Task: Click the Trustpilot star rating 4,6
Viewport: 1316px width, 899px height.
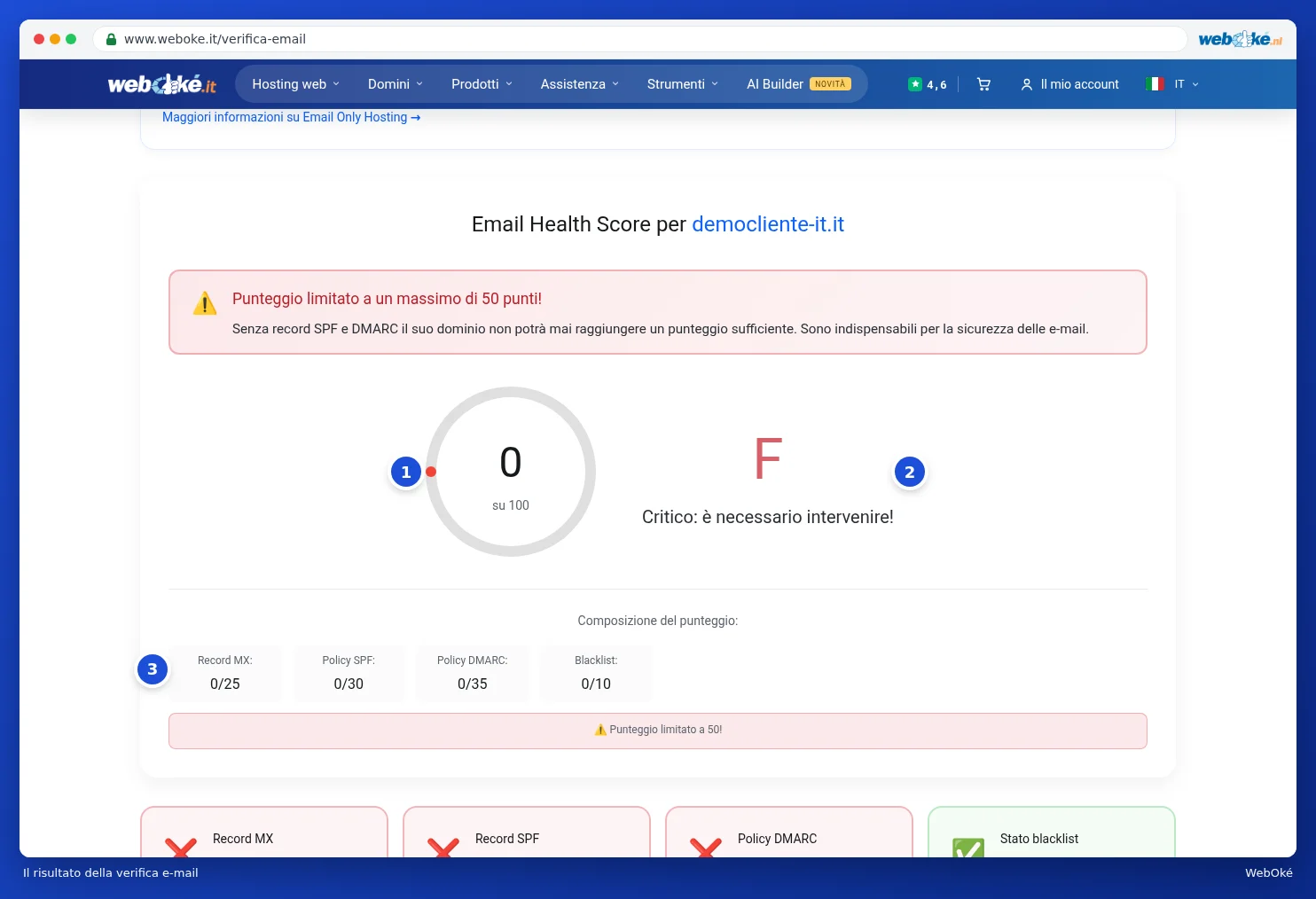Action: 928,84
